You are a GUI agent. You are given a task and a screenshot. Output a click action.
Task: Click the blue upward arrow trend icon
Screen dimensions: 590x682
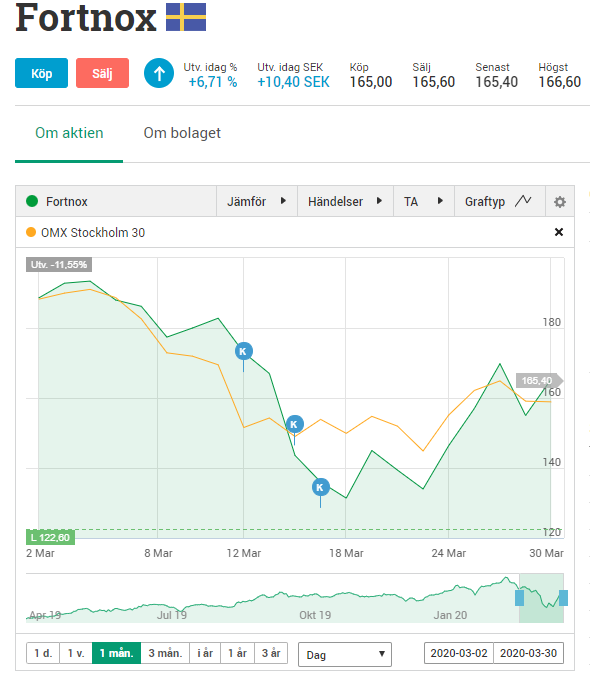pyautogui.click(x=159, y=73)
